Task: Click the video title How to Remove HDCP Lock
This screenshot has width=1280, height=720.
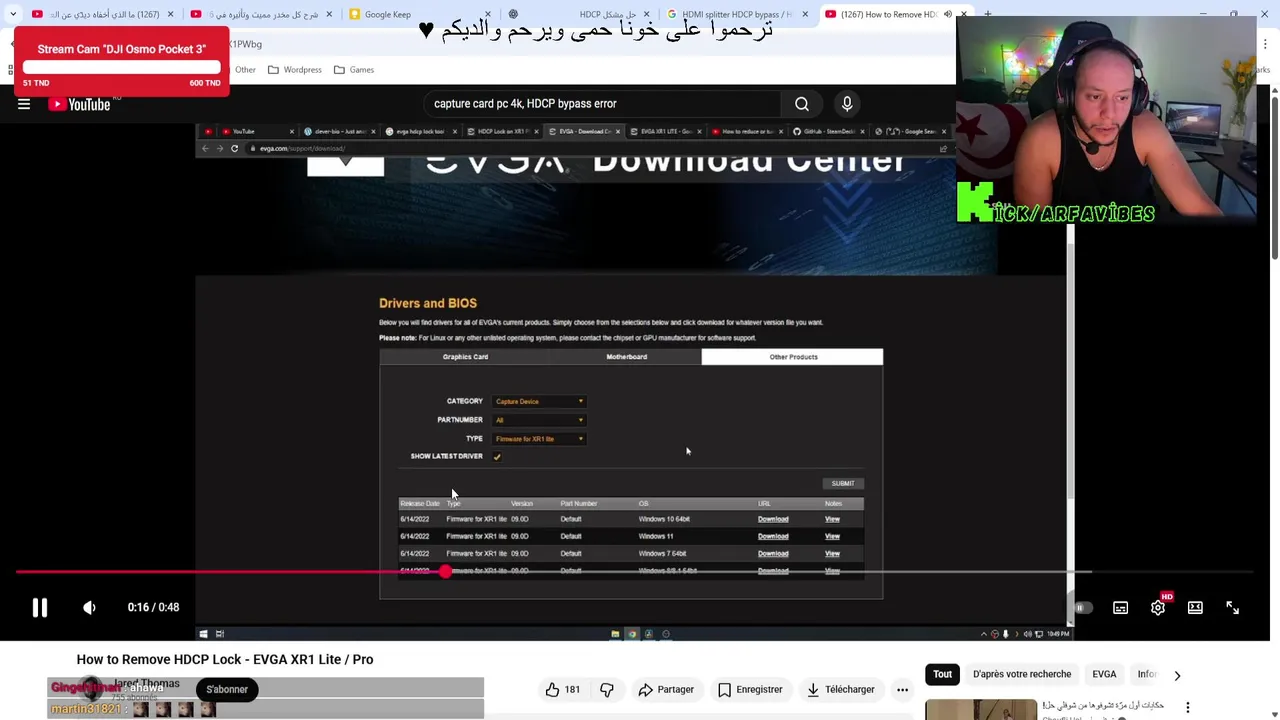Action: tap(225, 659)
